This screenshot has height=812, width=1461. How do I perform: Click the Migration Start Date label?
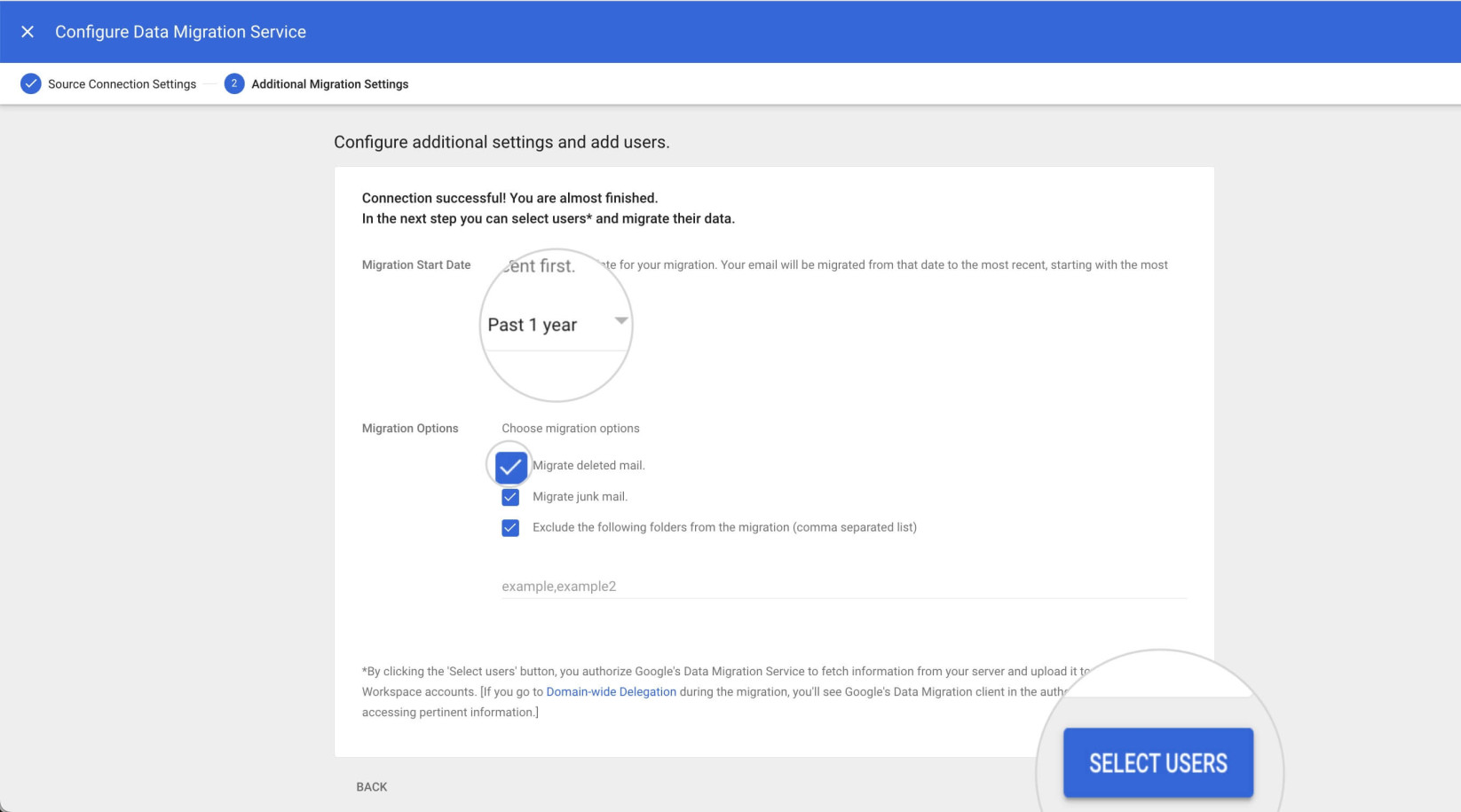416,264
